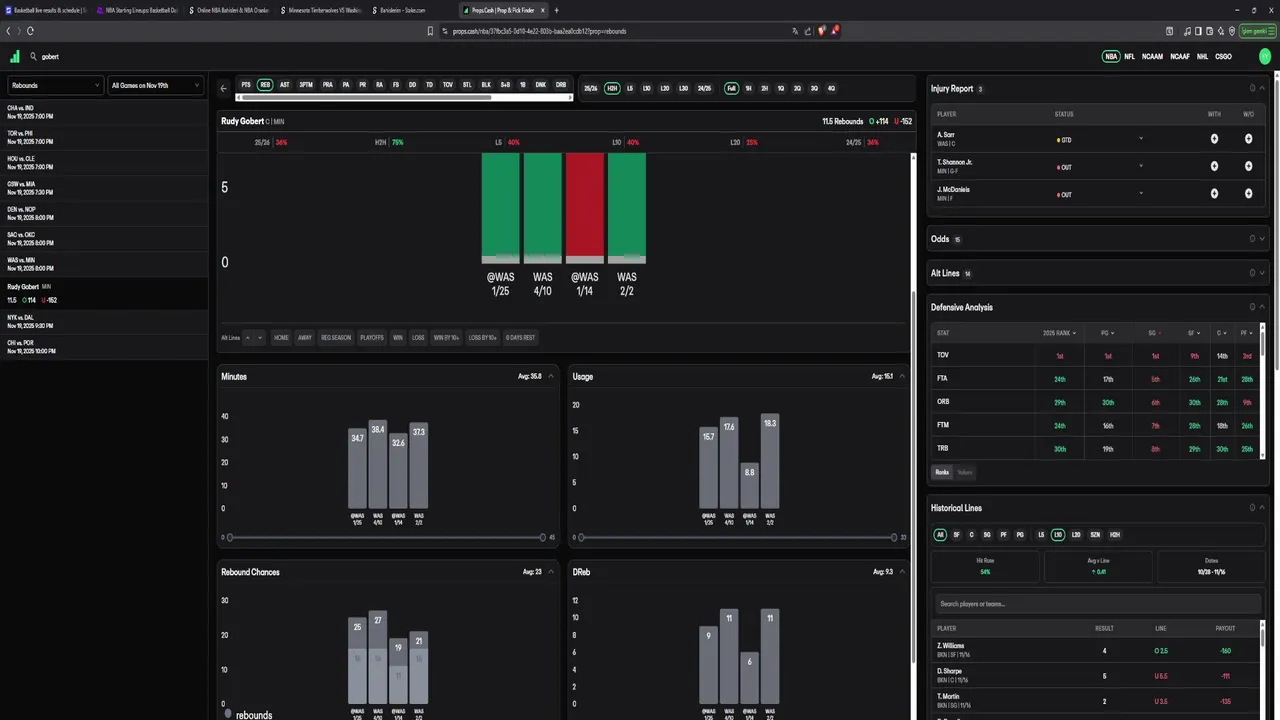Click the Minutes range slider left handle

pyautogui.click(x=230, y=537)
